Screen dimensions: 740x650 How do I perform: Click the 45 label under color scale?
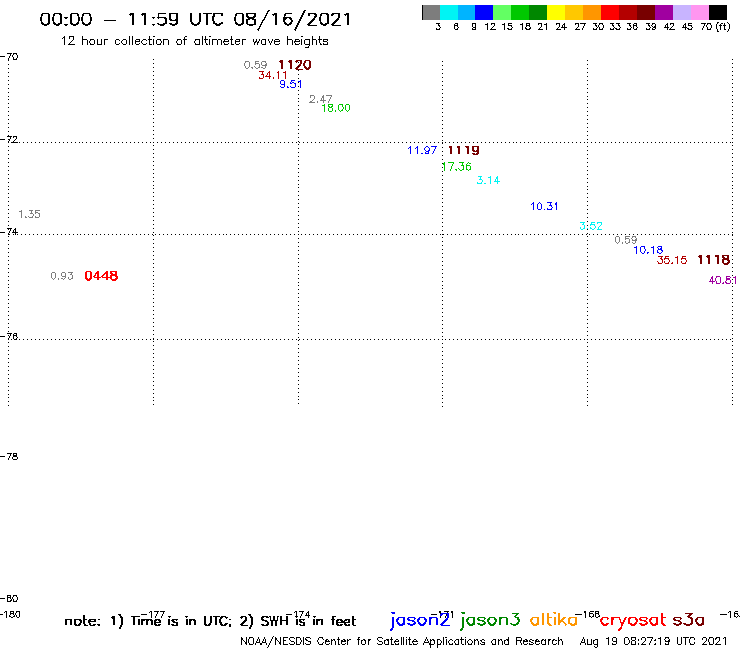(x=687, y=27)
